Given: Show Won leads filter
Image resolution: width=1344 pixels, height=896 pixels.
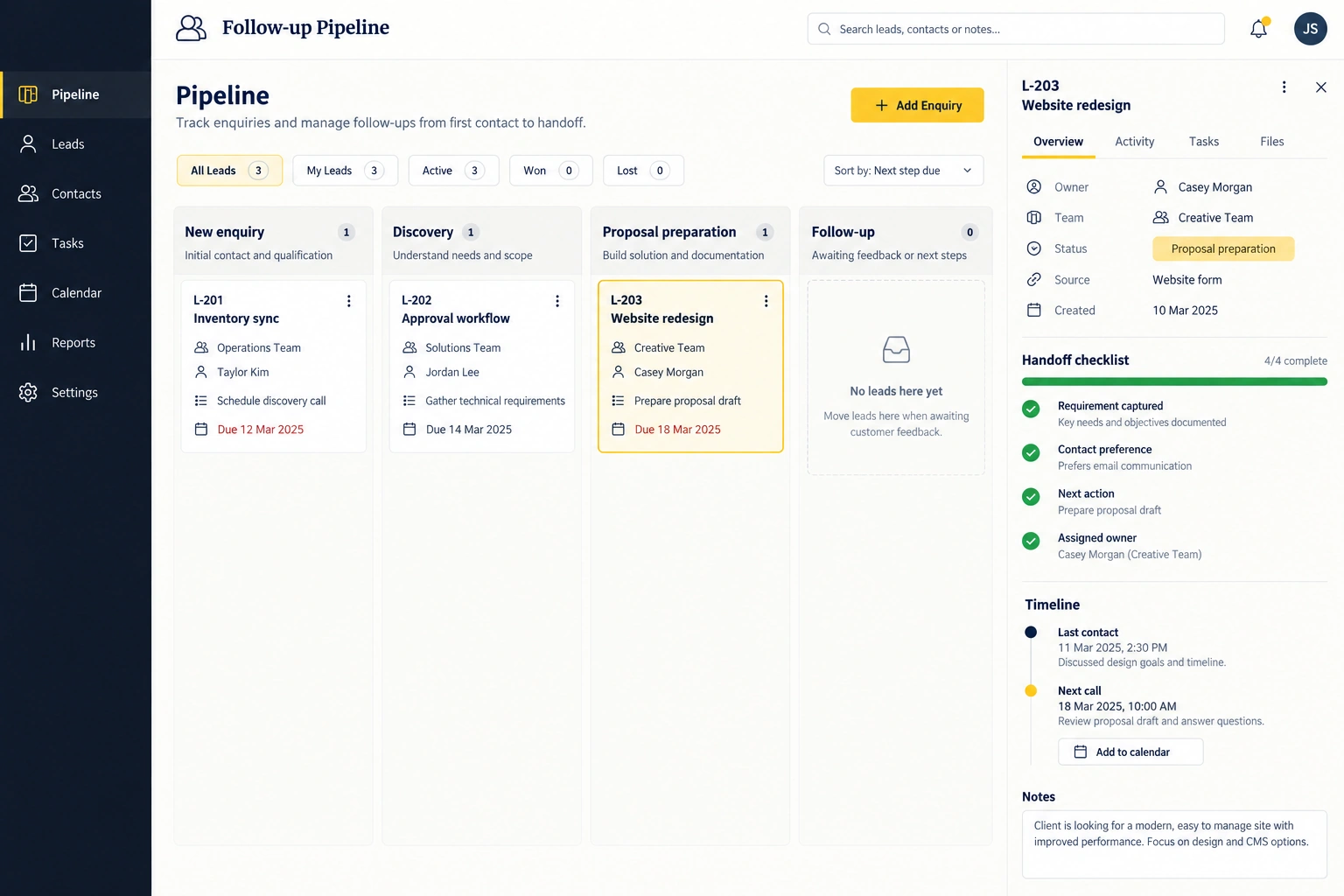Looking at the screenshot, I should pyautogui.click(x=550, y=171).
